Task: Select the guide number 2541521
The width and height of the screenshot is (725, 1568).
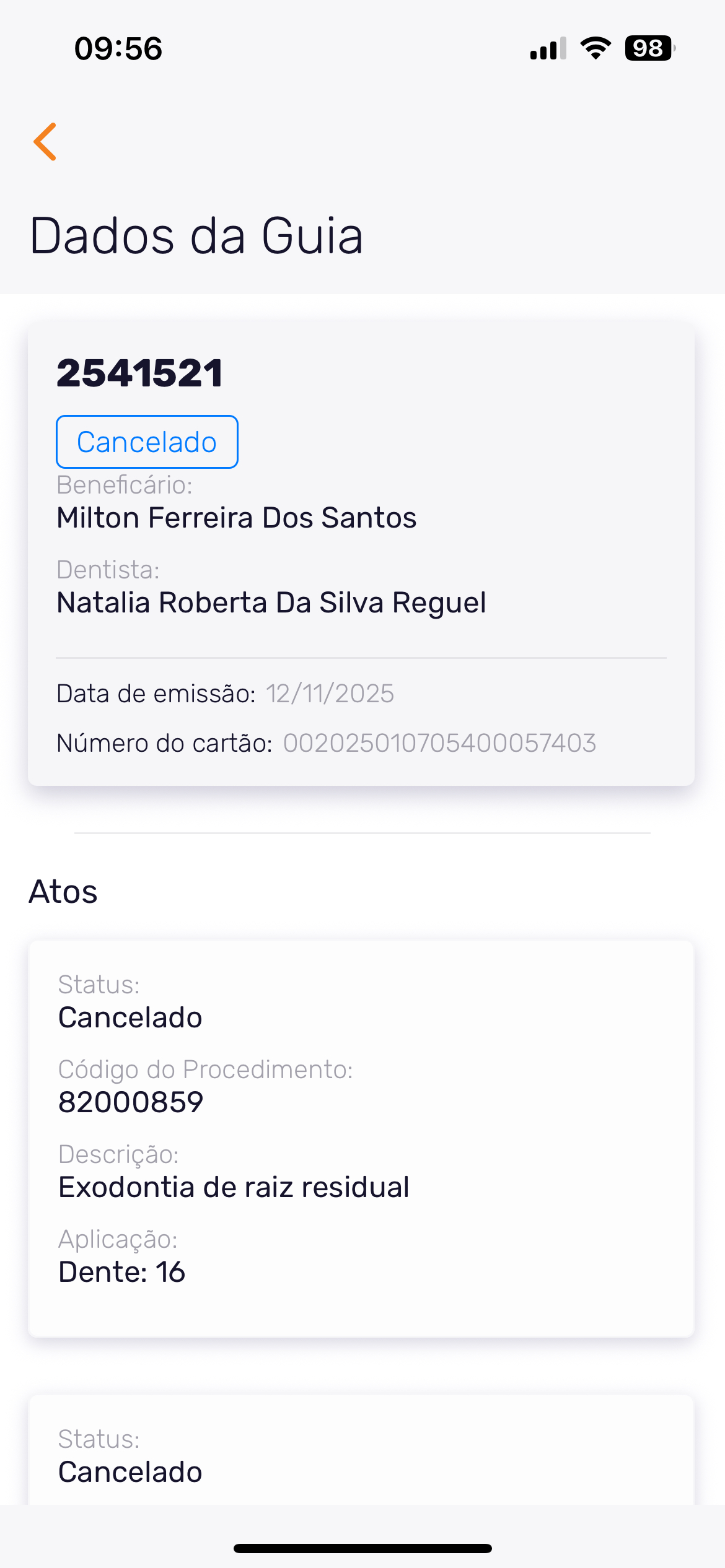Action: pyautogui.click(x=140, y=373)
